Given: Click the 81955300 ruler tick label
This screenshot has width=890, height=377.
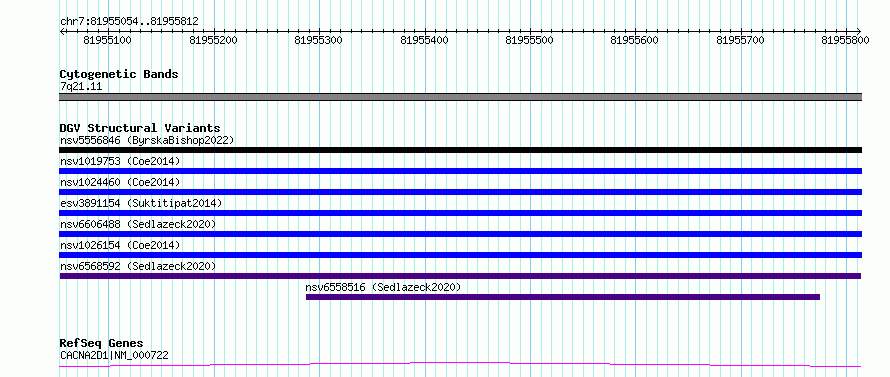Looking at the screenshot, I should tap(318, 40).
